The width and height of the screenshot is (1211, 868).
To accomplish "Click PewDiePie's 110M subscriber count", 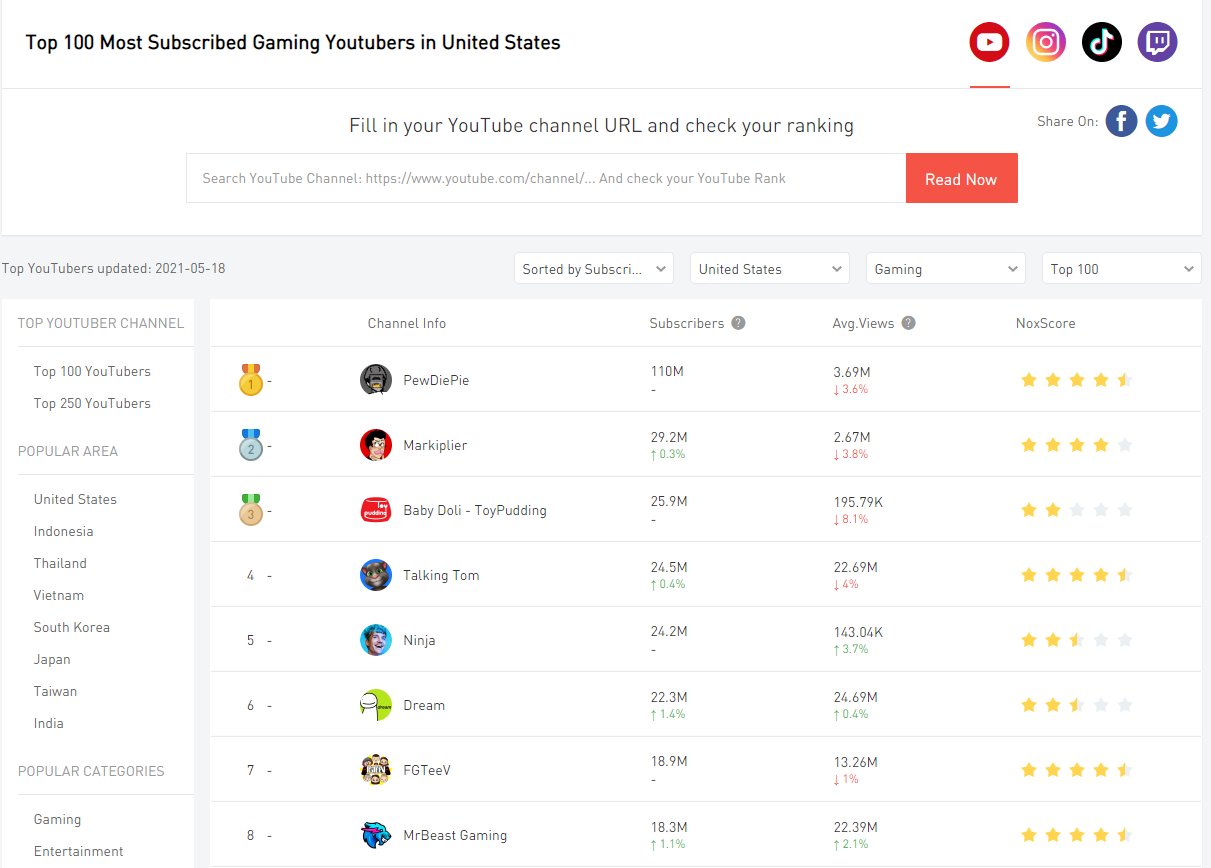I will pos(667,371).
